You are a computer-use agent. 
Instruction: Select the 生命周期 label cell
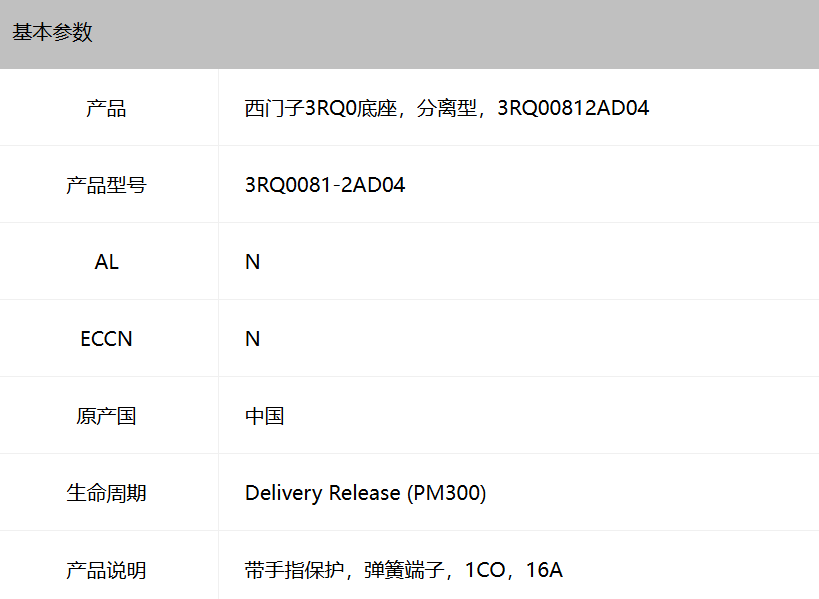(106, 493)
